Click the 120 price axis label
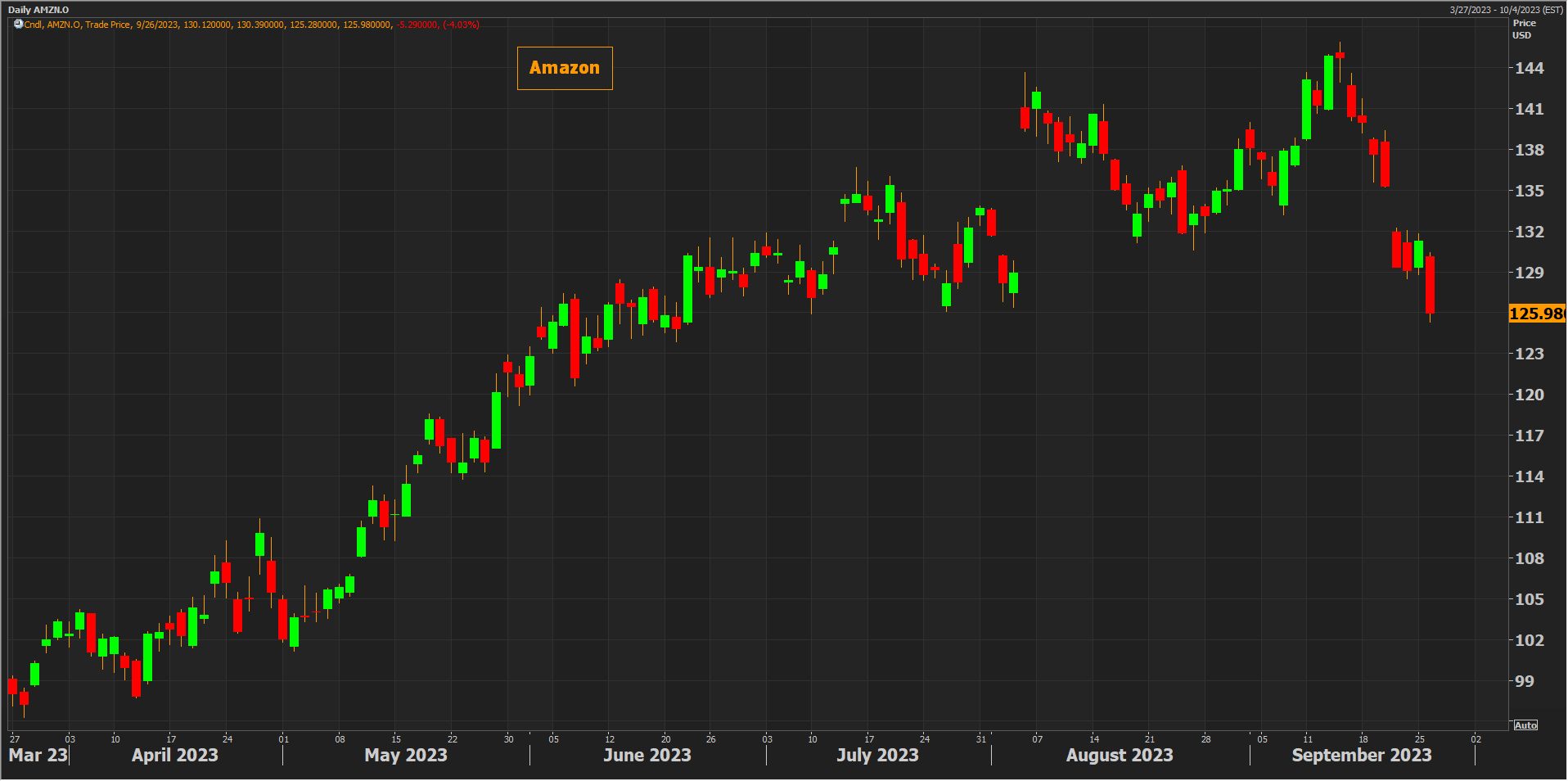The image size is (1568, 781). tap(1529, 395)
